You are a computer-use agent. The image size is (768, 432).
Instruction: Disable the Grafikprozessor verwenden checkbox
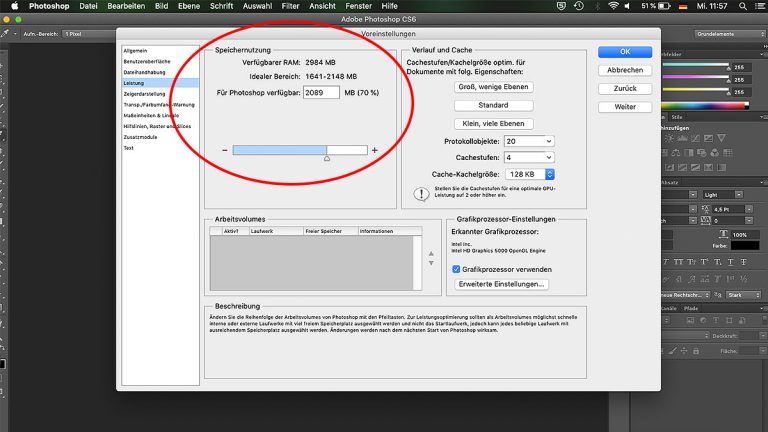457,269
